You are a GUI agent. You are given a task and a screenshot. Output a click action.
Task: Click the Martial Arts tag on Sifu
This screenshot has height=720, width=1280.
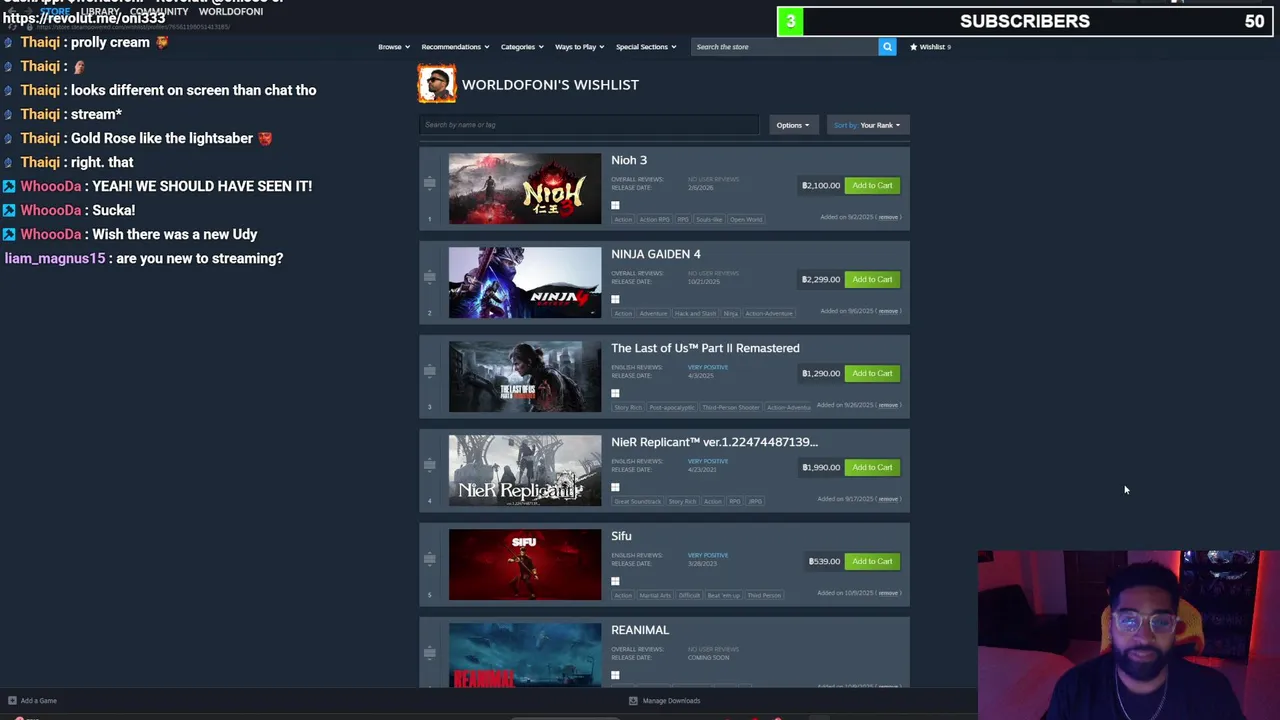pyautogui.click(x=655, y=595)
